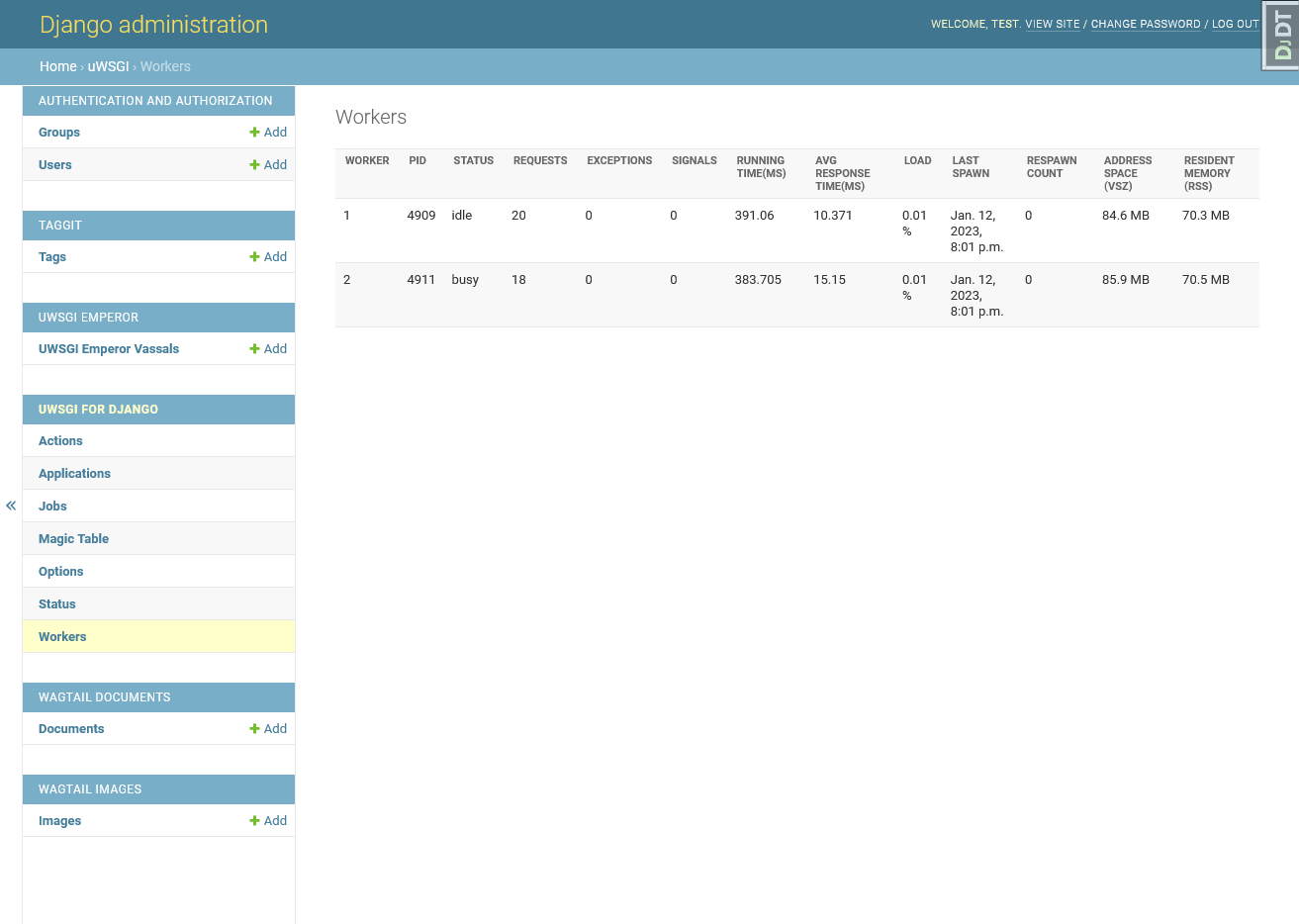Click Change Password in header
The image size is (1299, 924).
(1146, 24)
